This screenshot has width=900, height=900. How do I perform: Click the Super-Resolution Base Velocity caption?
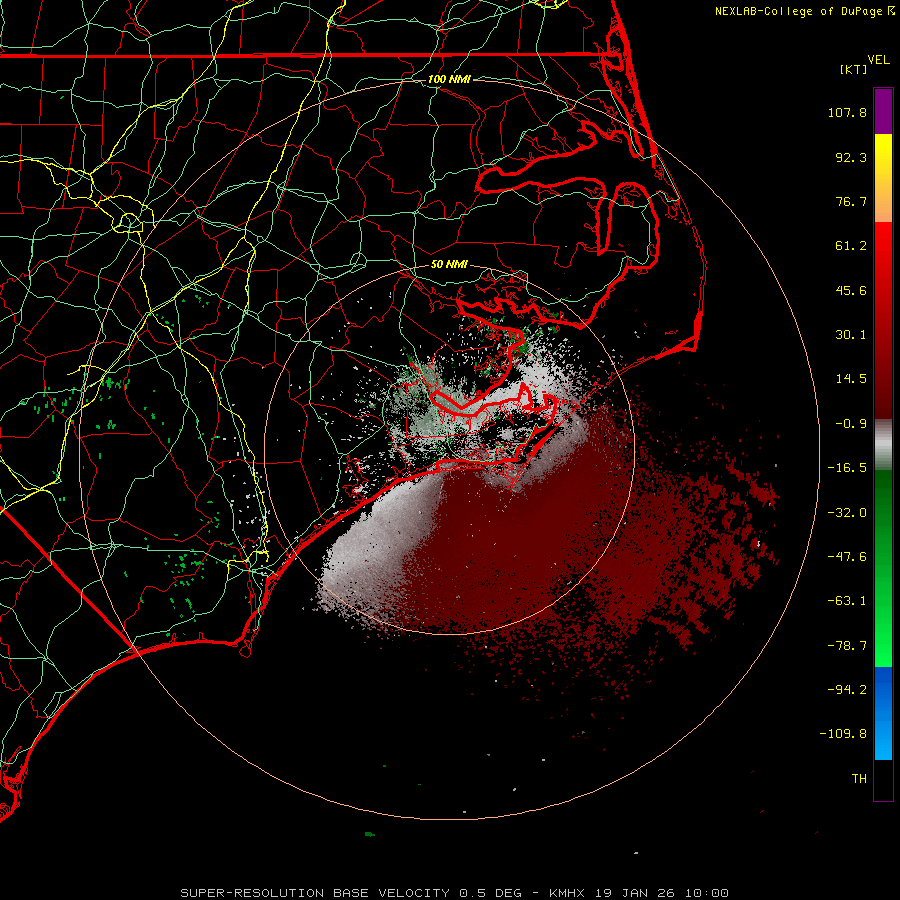pos(455,893)
